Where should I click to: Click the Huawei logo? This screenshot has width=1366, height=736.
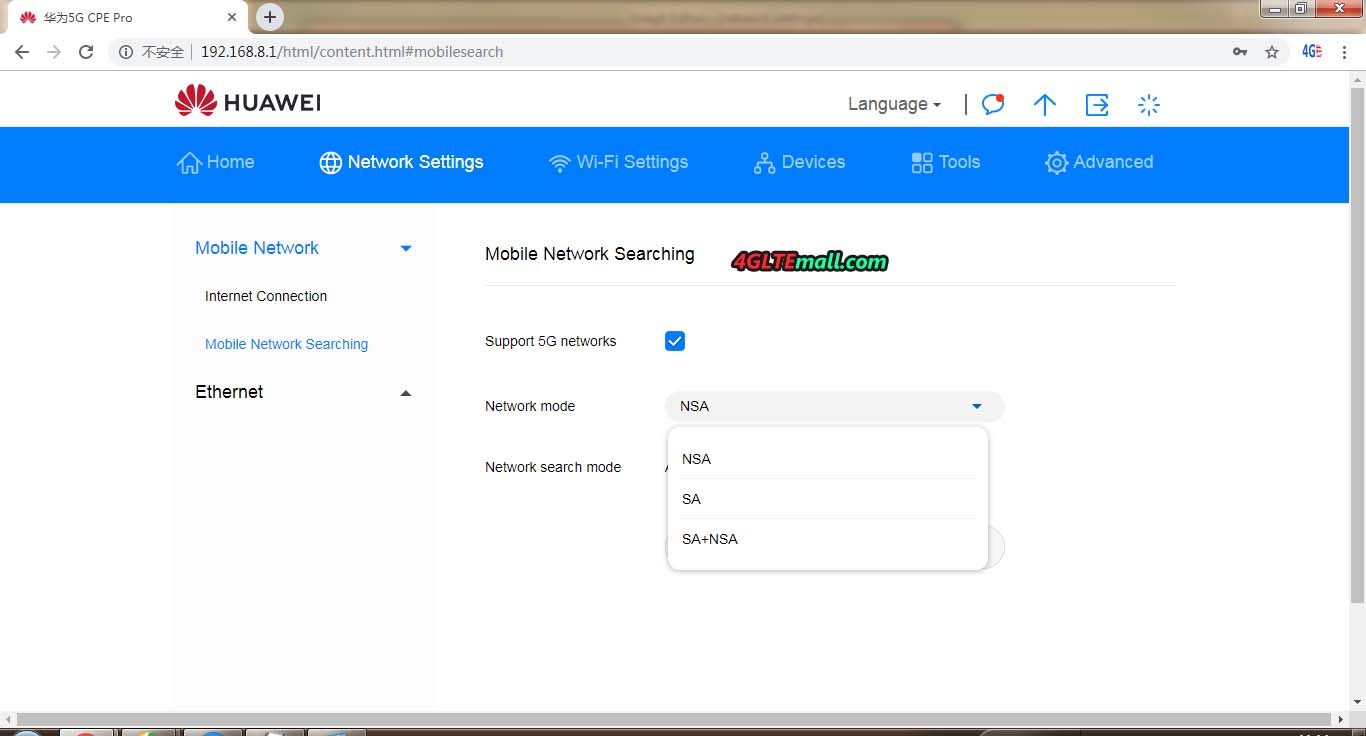pyautogui.click(x=247, y=102)
